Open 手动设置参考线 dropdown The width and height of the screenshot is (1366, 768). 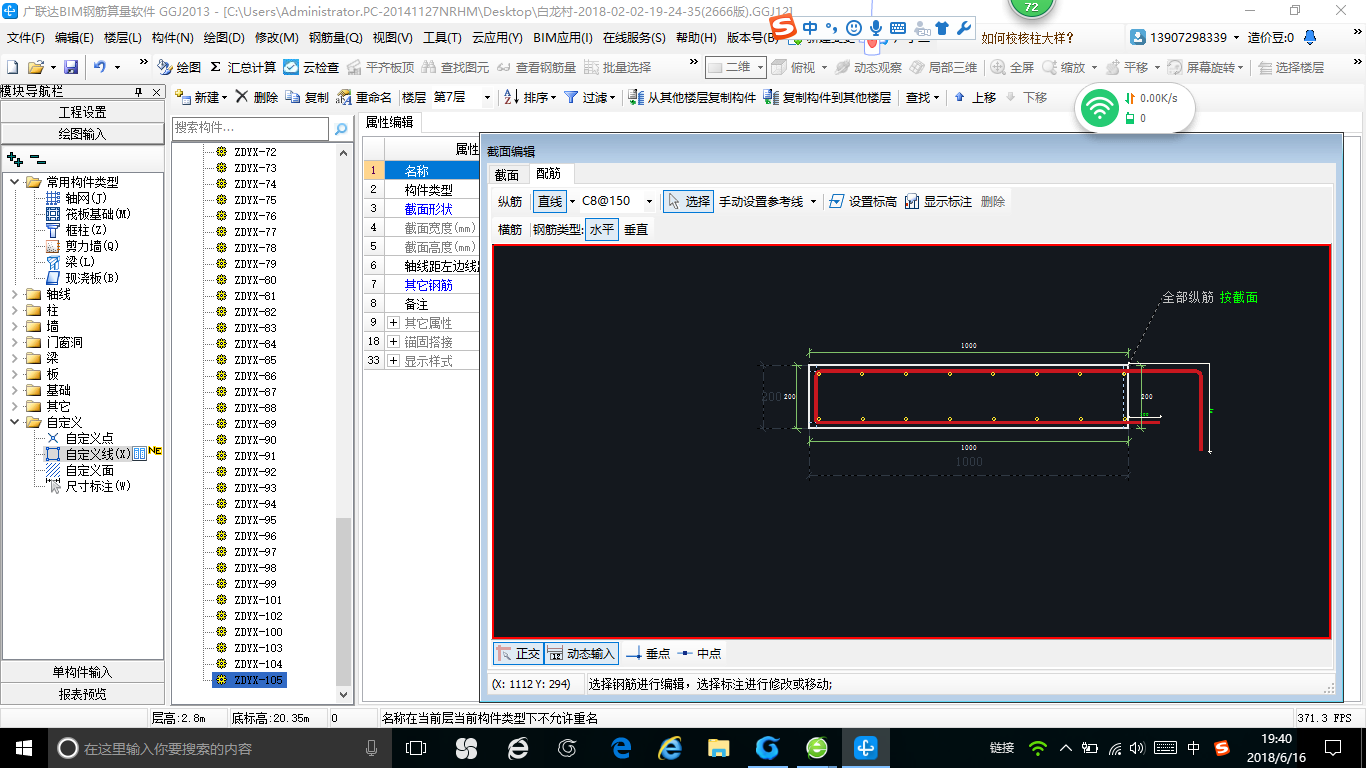(813, 201)
